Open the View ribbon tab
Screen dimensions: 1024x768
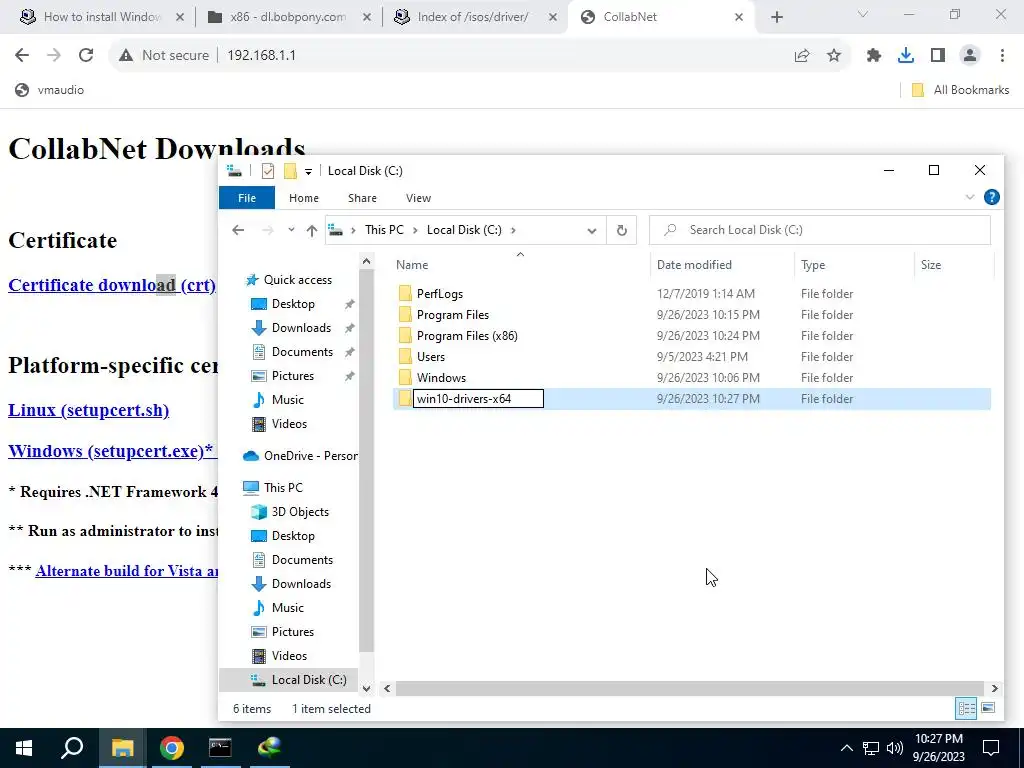(418, 198)
